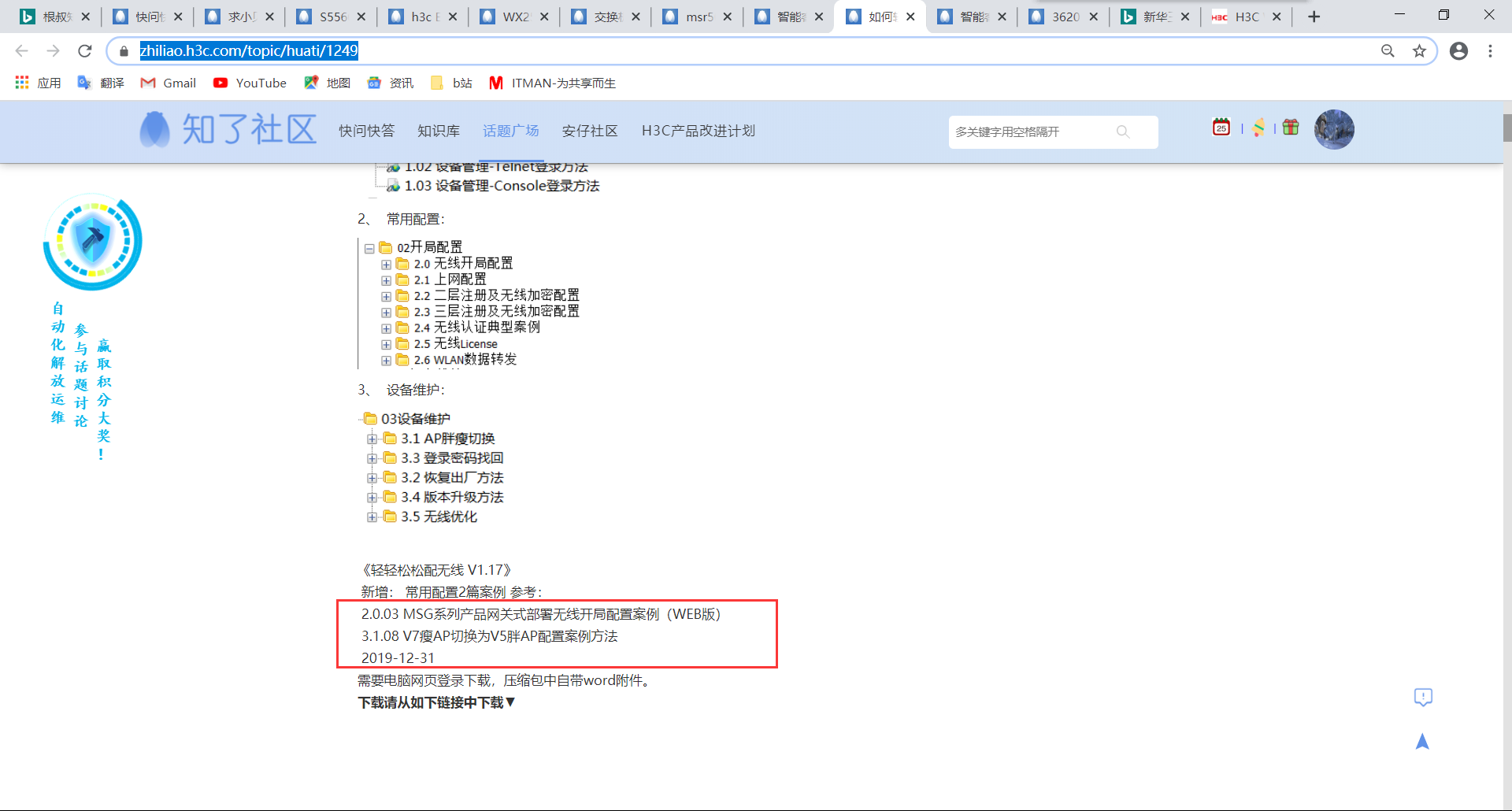
Task: Open the 资讯 bookmark
Action: pyautogui.click(x=390, y=83)
